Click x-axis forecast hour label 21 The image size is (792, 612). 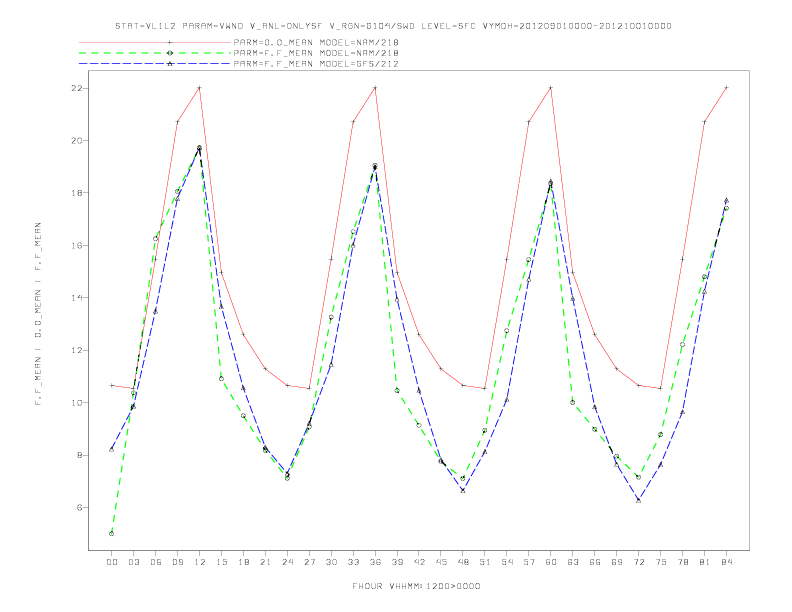(x=265, y=562)
